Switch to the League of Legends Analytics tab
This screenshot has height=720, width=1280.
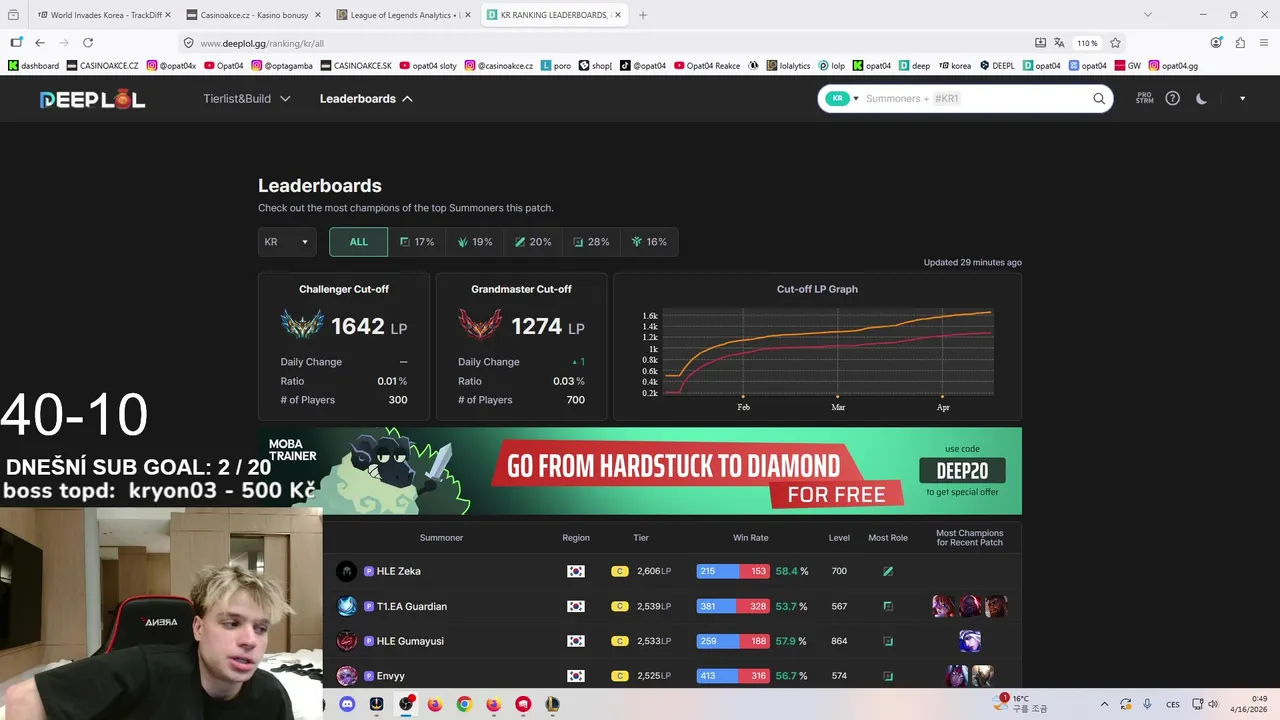pyautogui.click(x=403, y=15)
